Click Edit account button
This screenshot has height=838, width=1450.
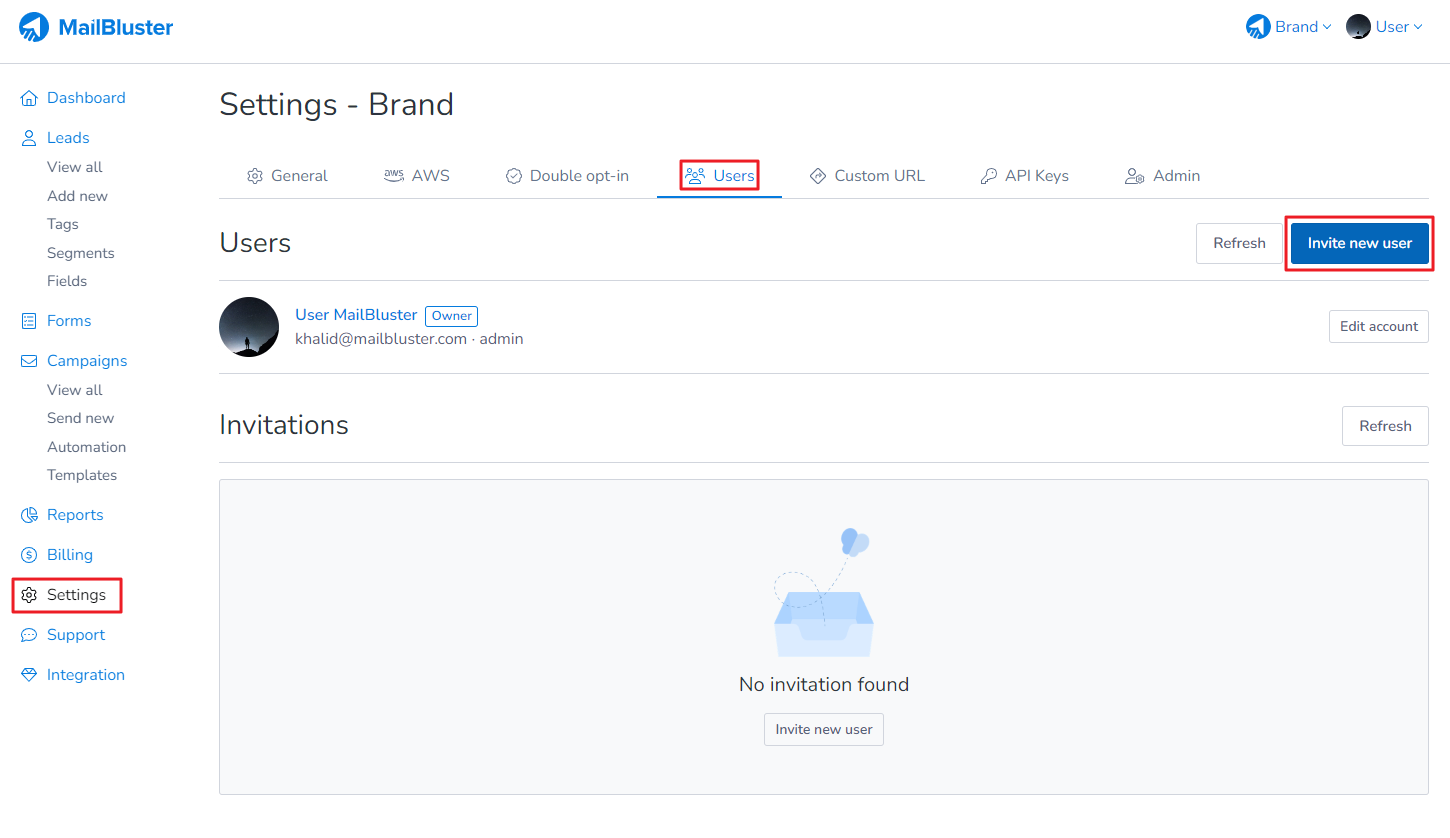pyautogui.click(x=1378, y=326)
